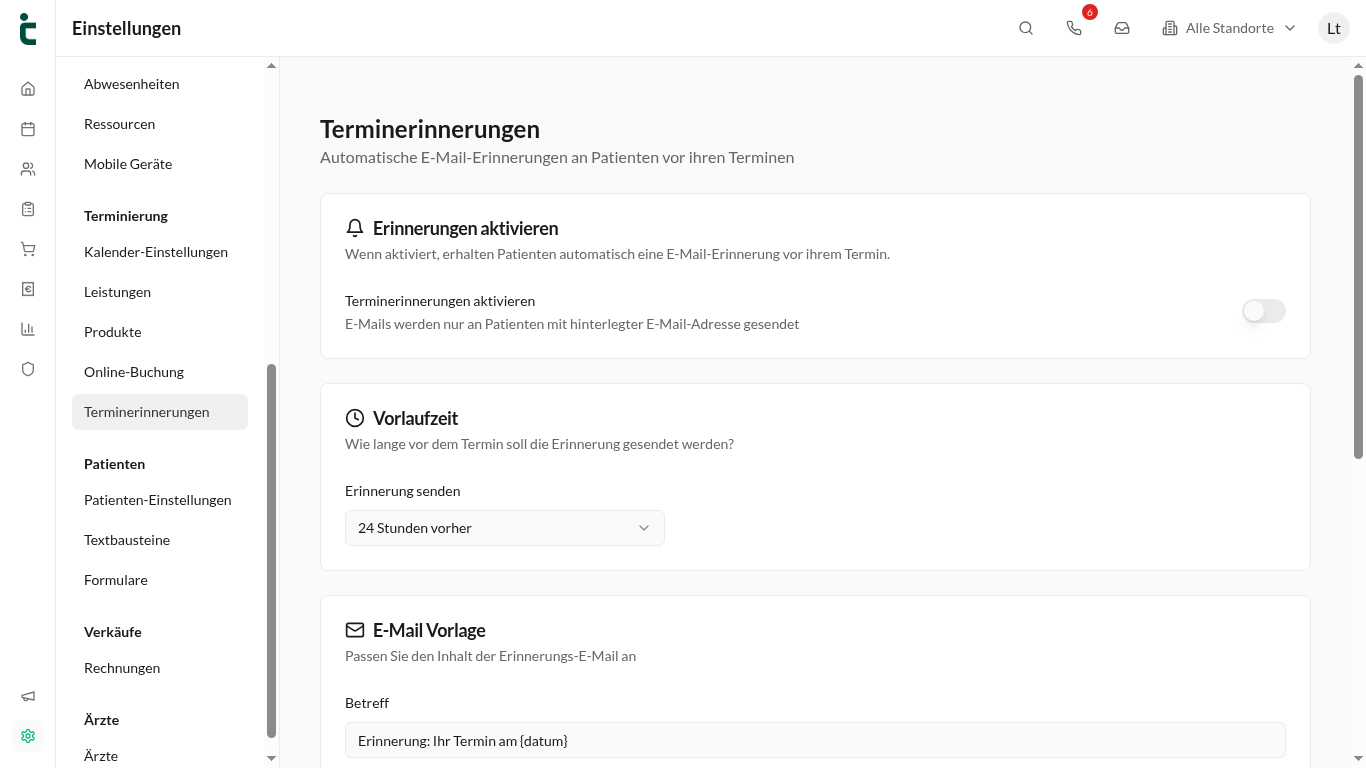1366x768 pixels.
Task: Open Rechnungen settings
Action: (x=160, y=668)
